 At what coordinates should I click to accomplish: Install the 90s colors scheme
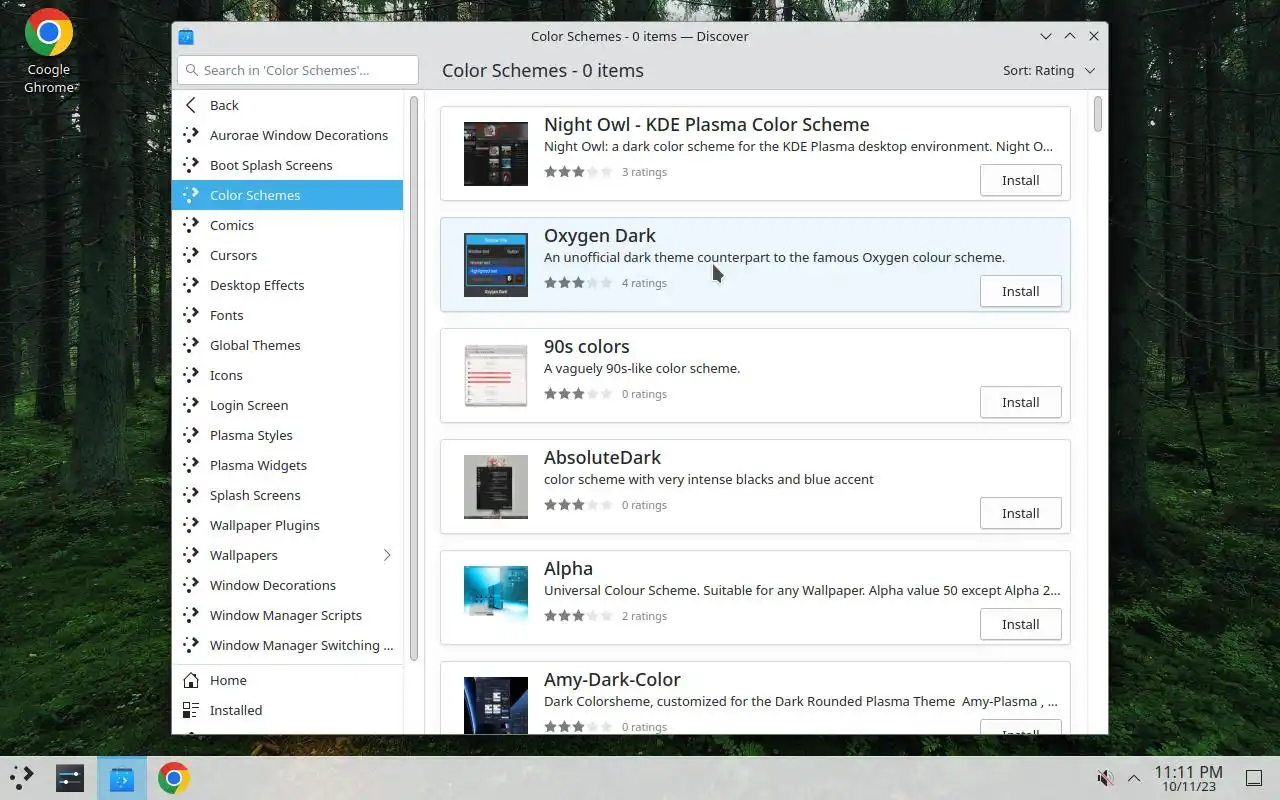coord(1020,402)
